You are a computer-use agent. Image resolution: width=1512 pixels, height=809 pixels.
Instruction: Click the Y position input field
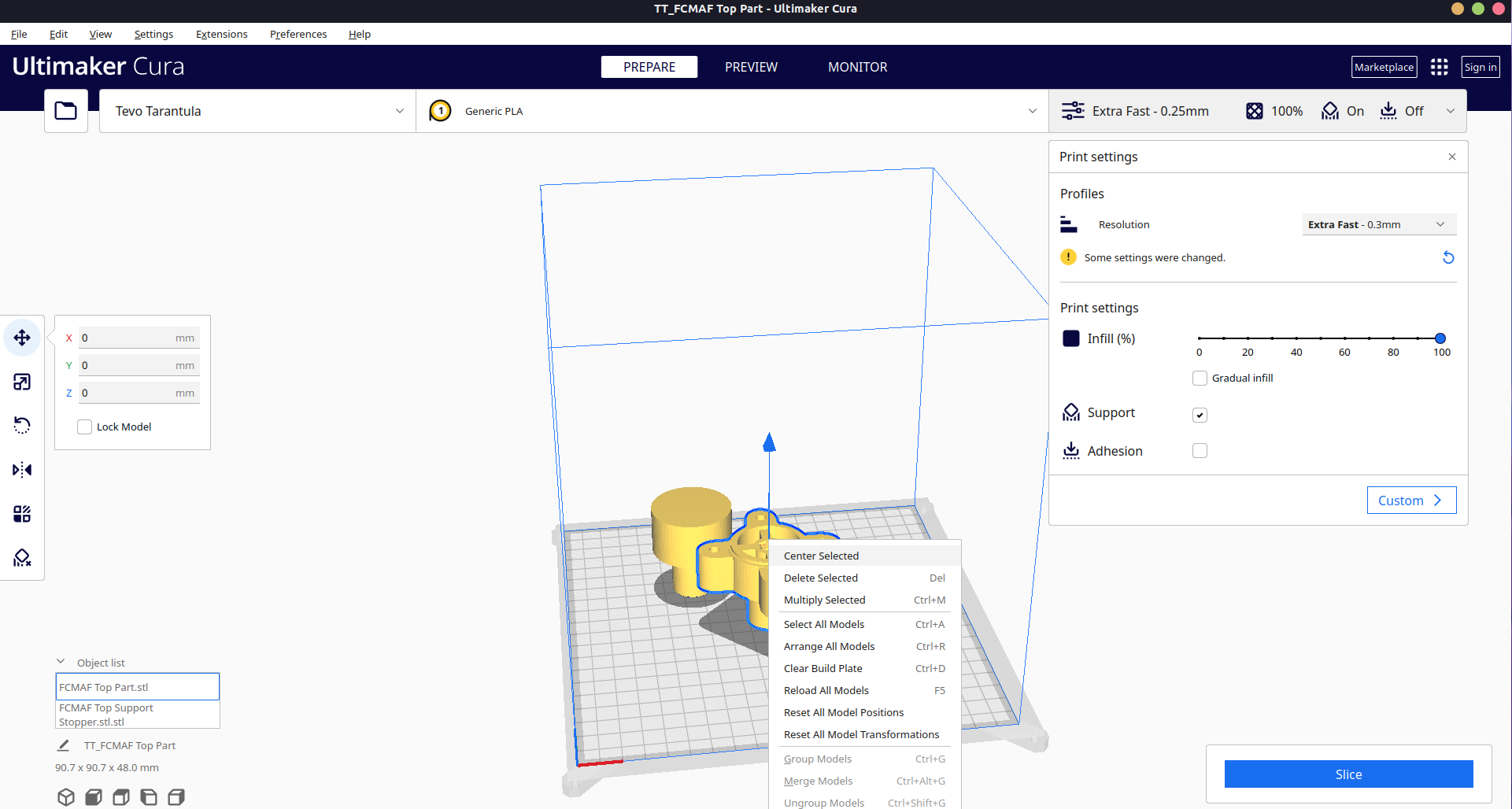click(139, 365)
